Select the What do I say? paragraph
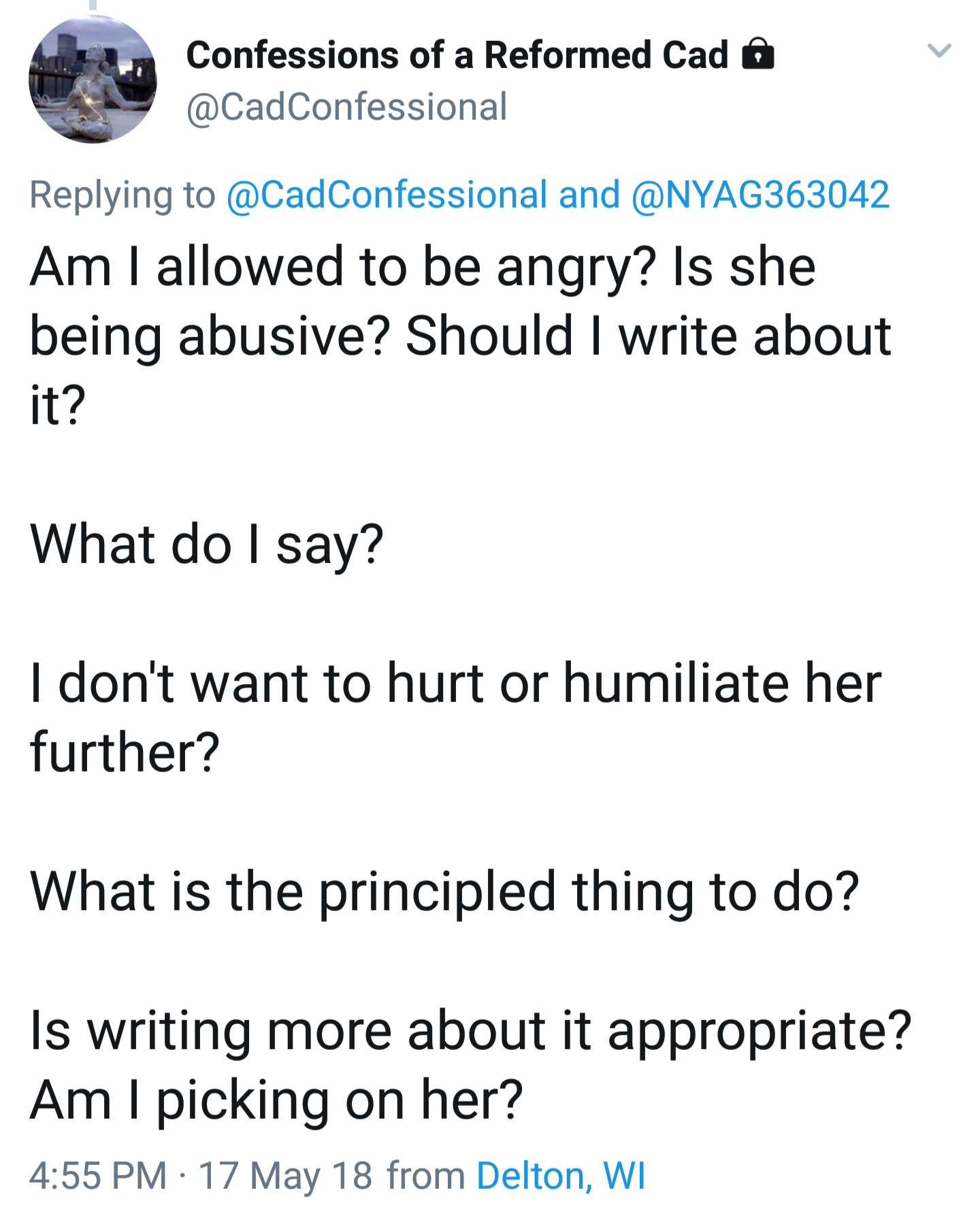980x1212 pixels. 207,545
